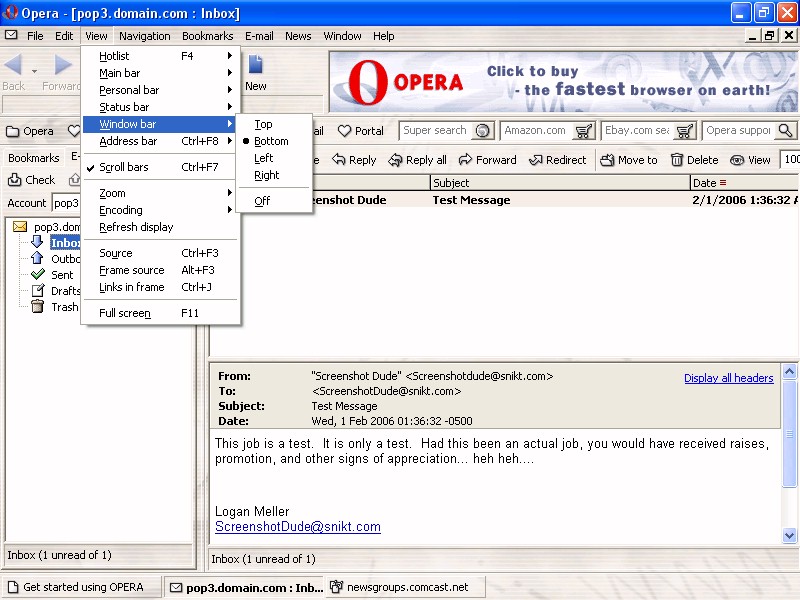Choose Source from the View menu

click(x=161, y=253)
